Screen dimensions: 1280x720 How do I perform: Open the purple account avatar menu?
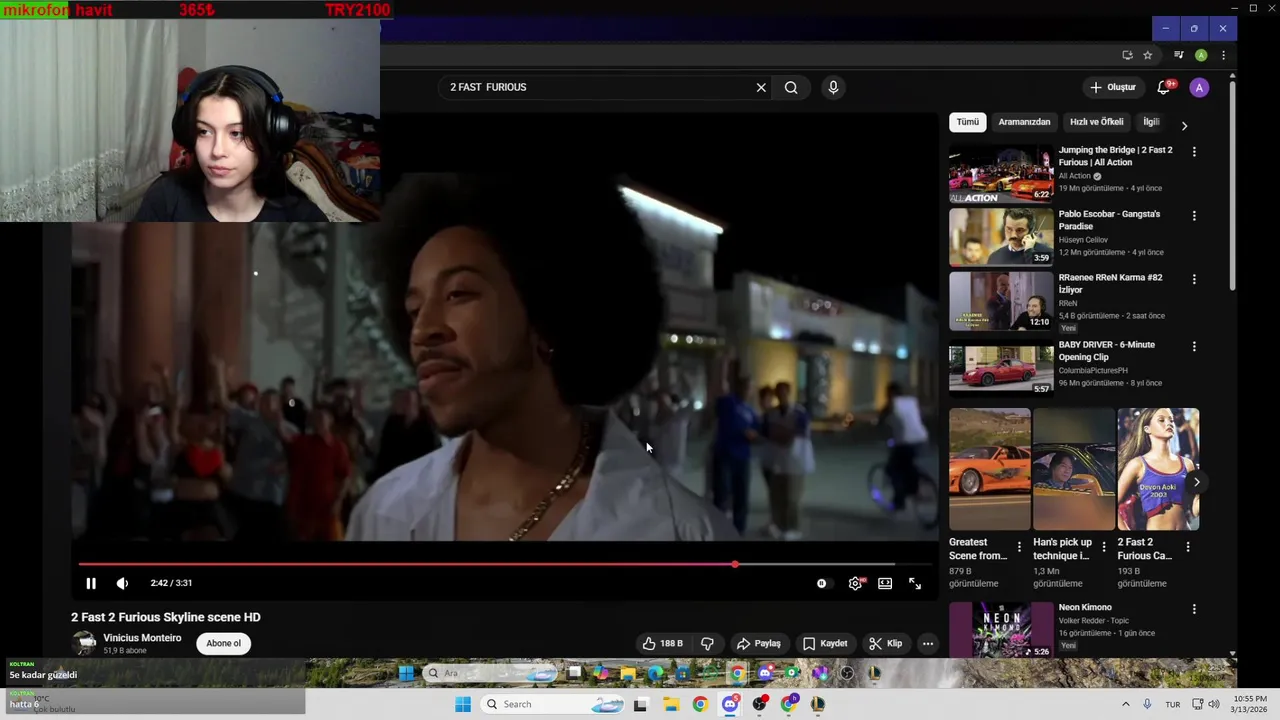coord(1199,87)
